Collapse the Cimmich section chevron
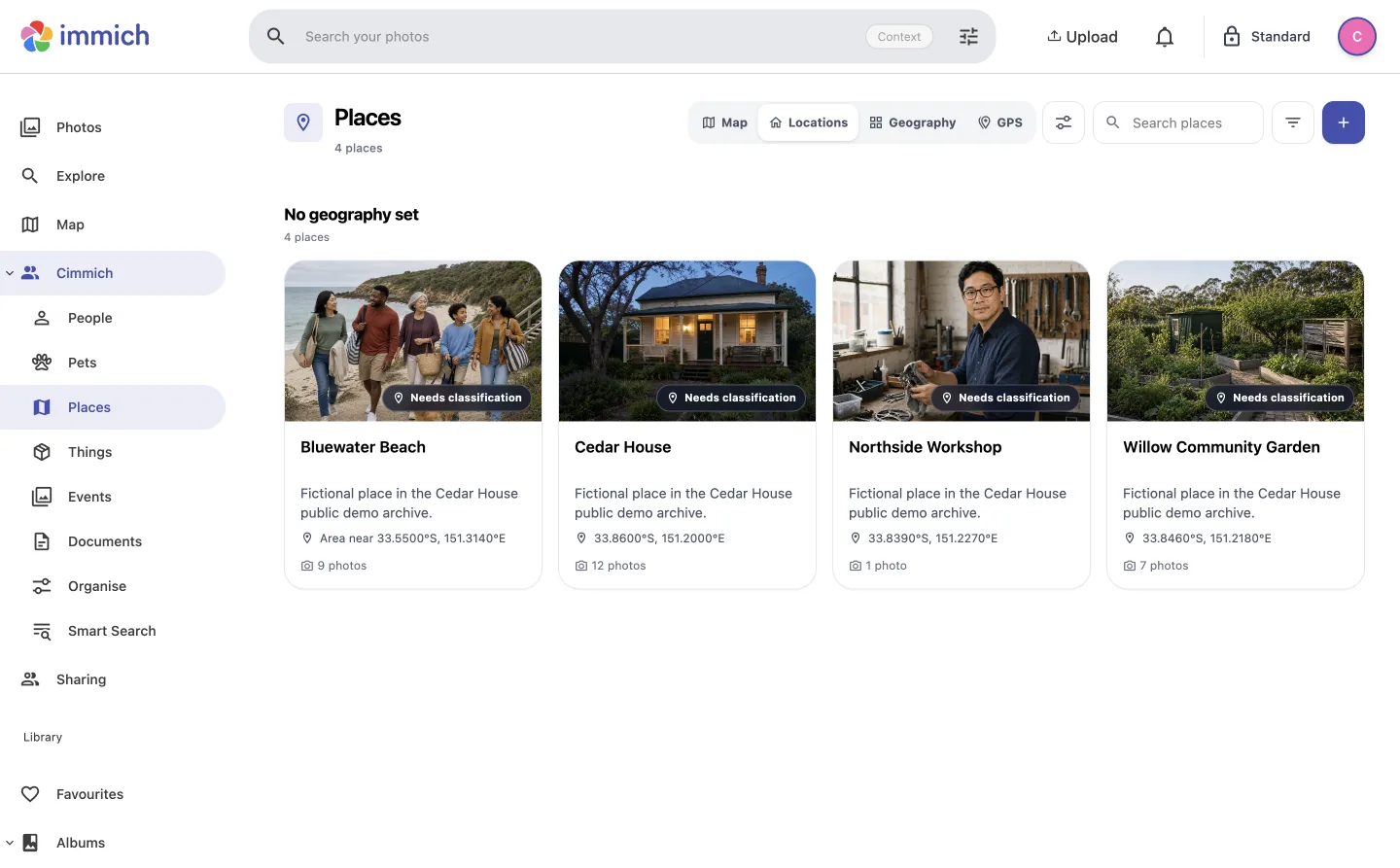The width and height of the screenshot is (1400, 868). 10,273
